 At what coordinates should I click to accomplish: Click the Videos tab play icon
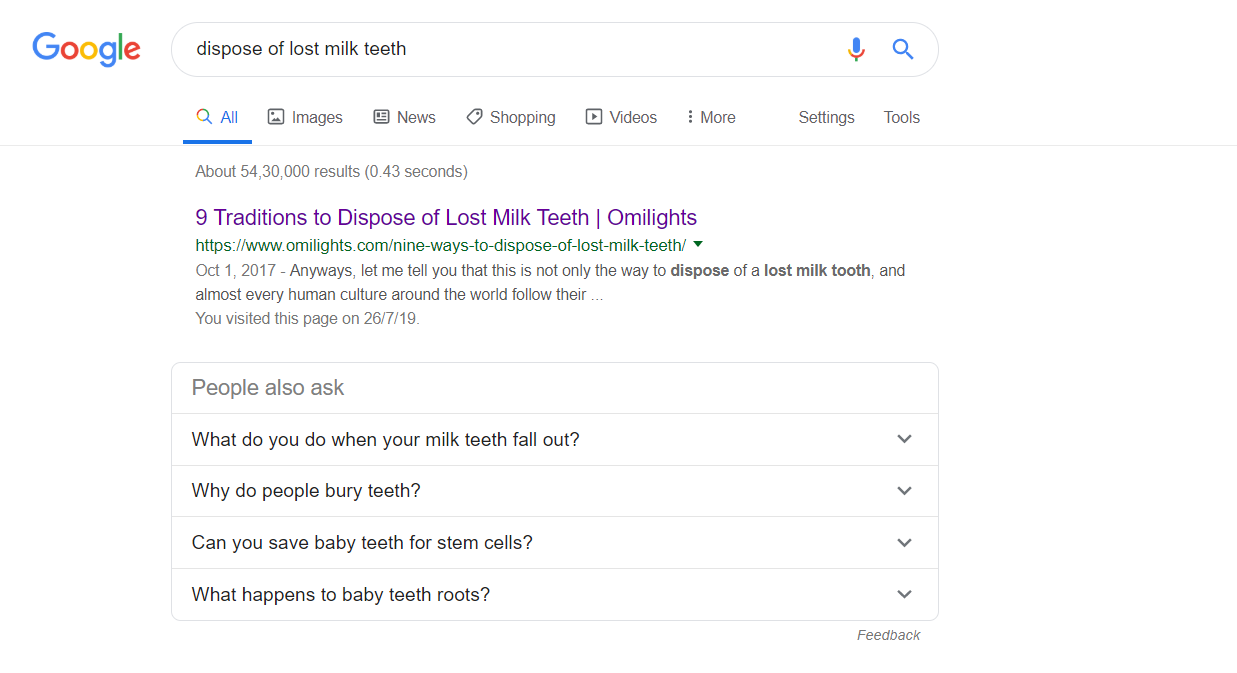[594, 117]
